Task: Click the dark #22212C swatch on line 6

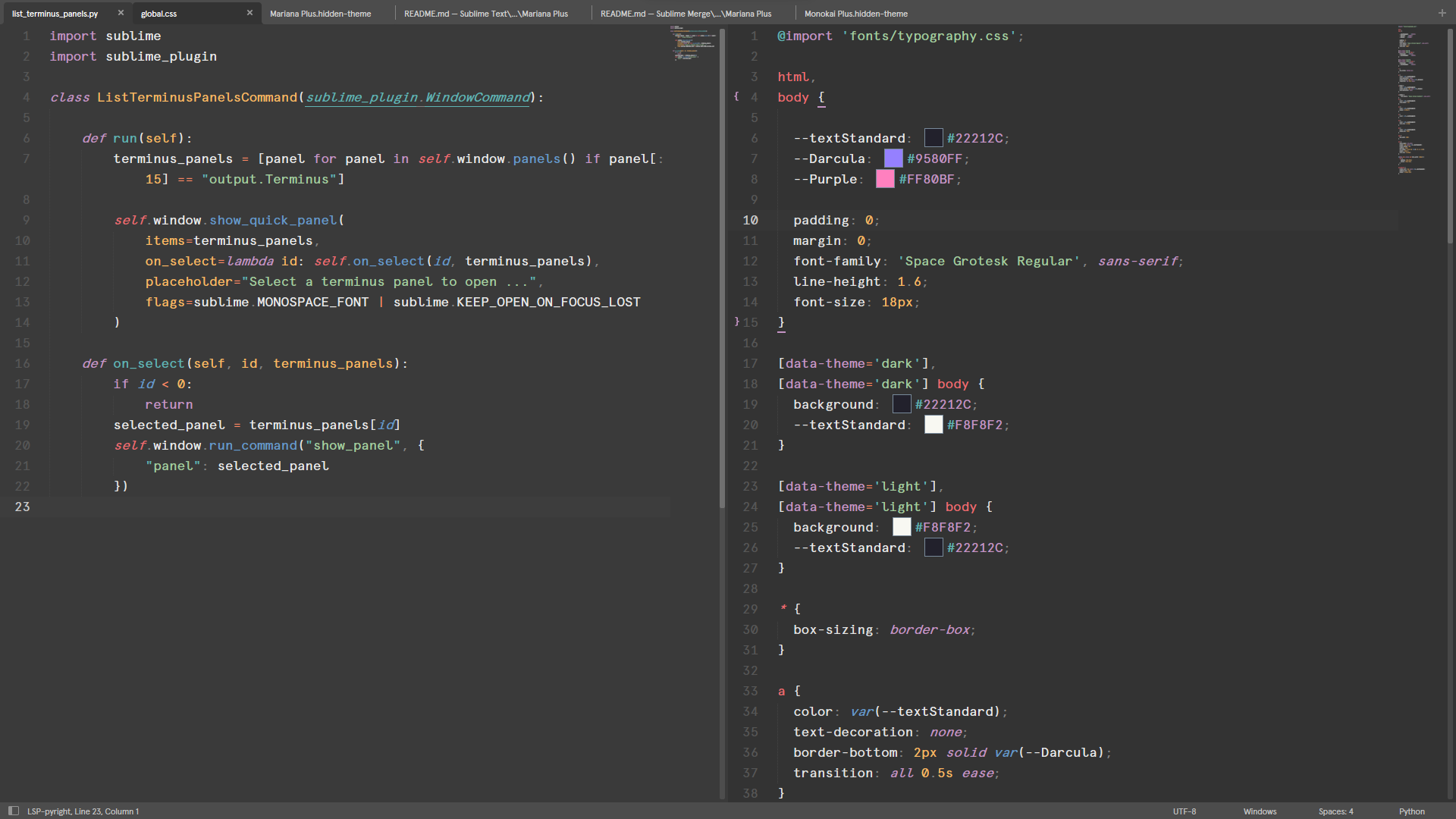Action: [x=934, y=138]
